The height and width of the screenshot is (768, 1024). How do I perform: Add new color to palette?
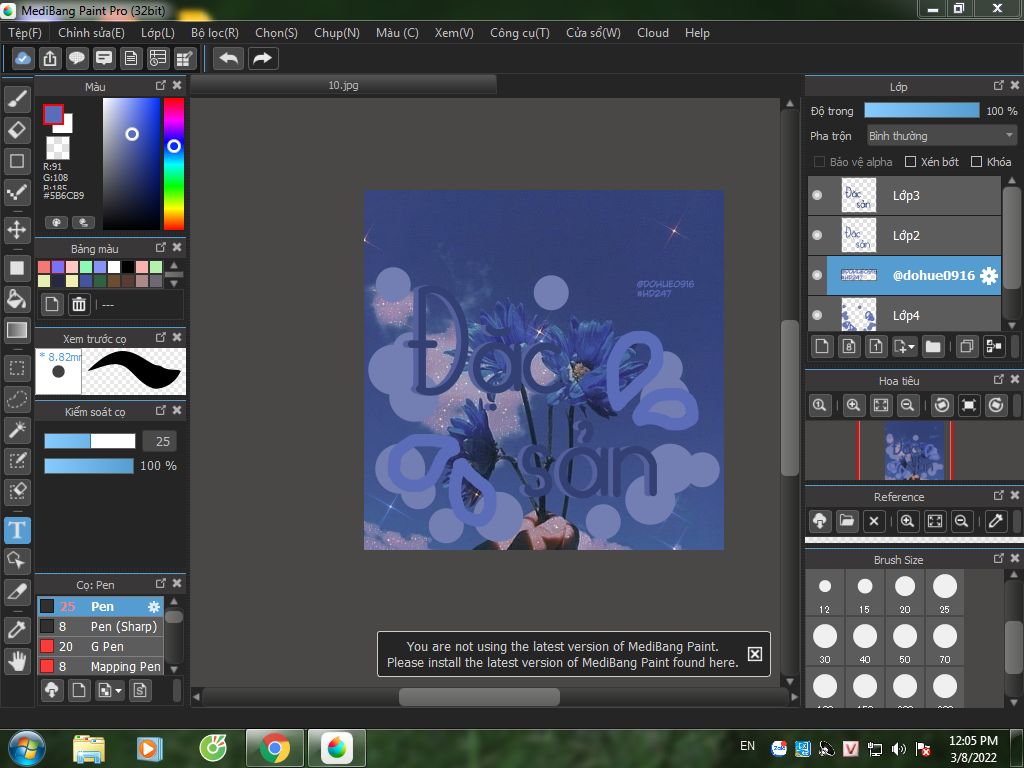tap(52, 304)
